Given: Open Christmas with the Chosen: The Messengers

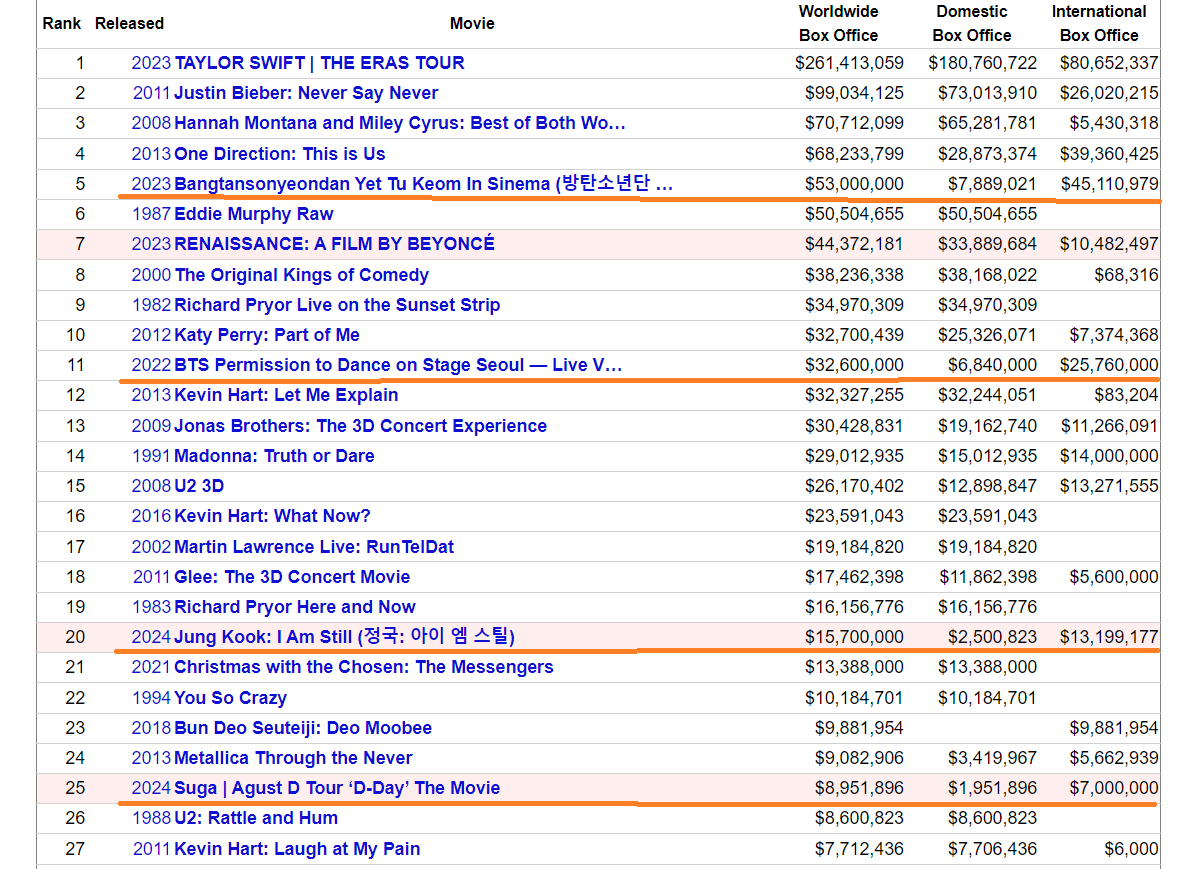Looking at the screenshot, I should pyautogui.click(x=364, y=667).
